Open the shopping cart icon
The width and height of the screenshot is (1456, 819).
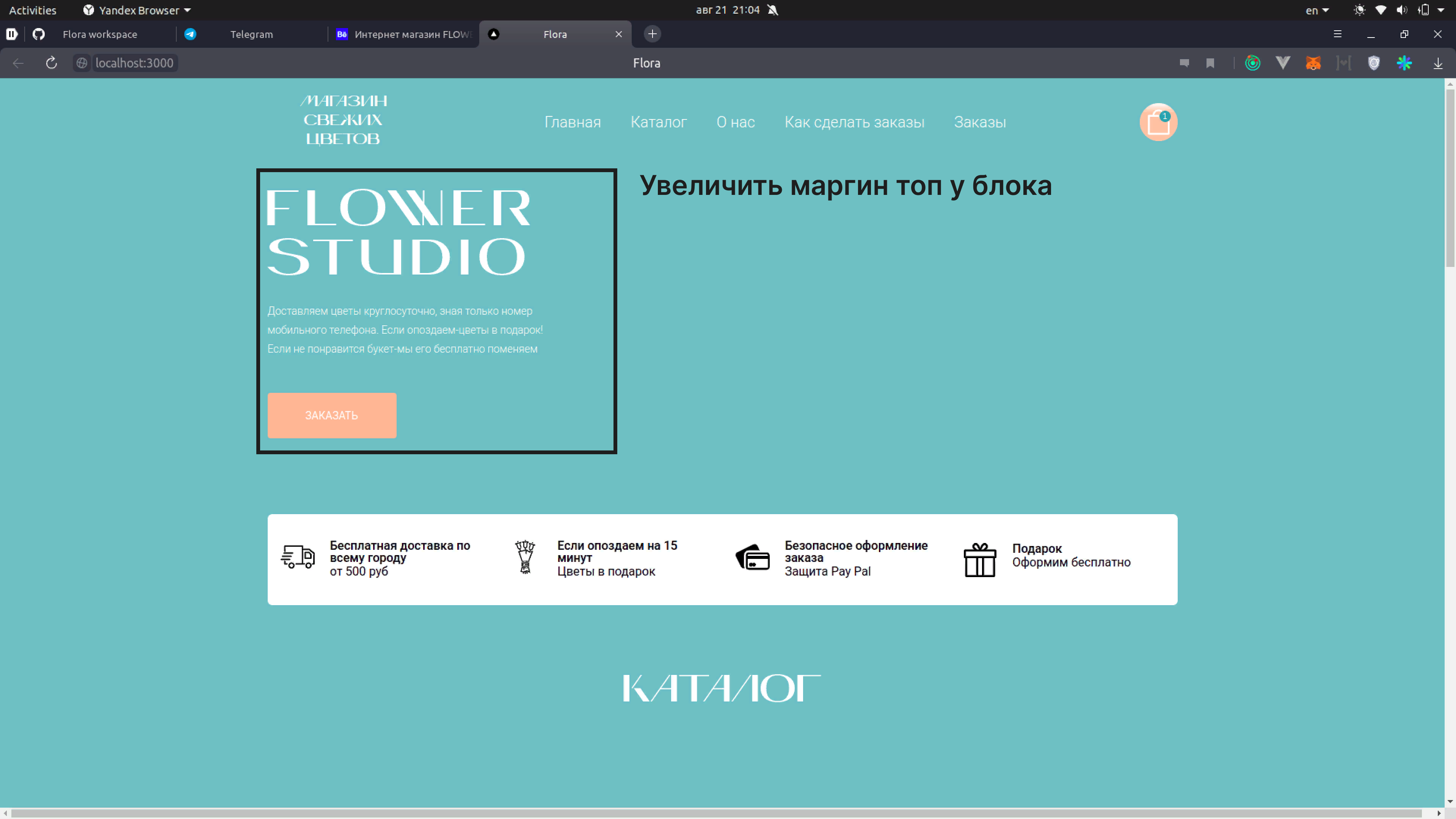tap(1158, 122)
